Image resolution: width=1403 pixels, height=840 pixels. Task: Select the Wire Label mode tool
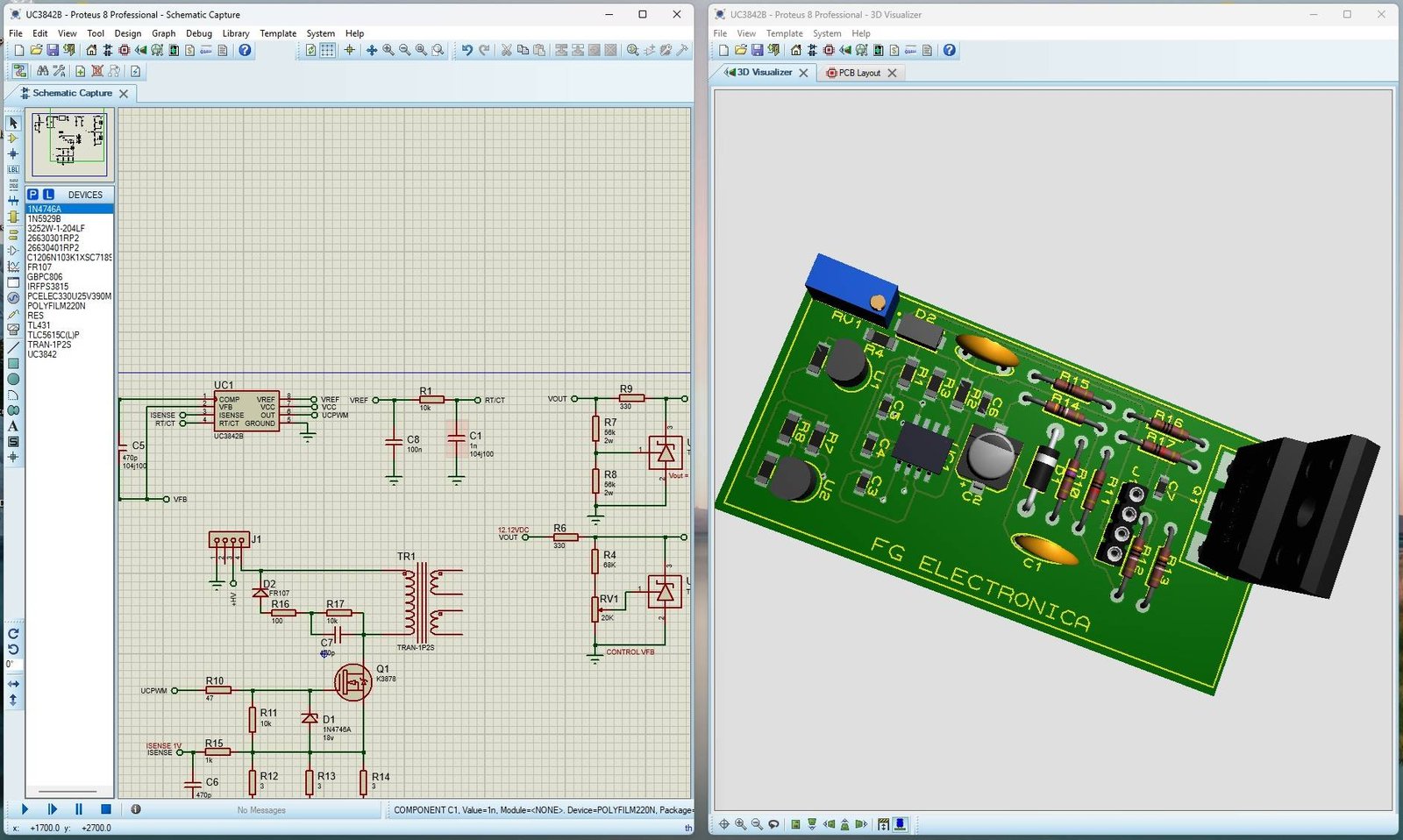point(13,169)
